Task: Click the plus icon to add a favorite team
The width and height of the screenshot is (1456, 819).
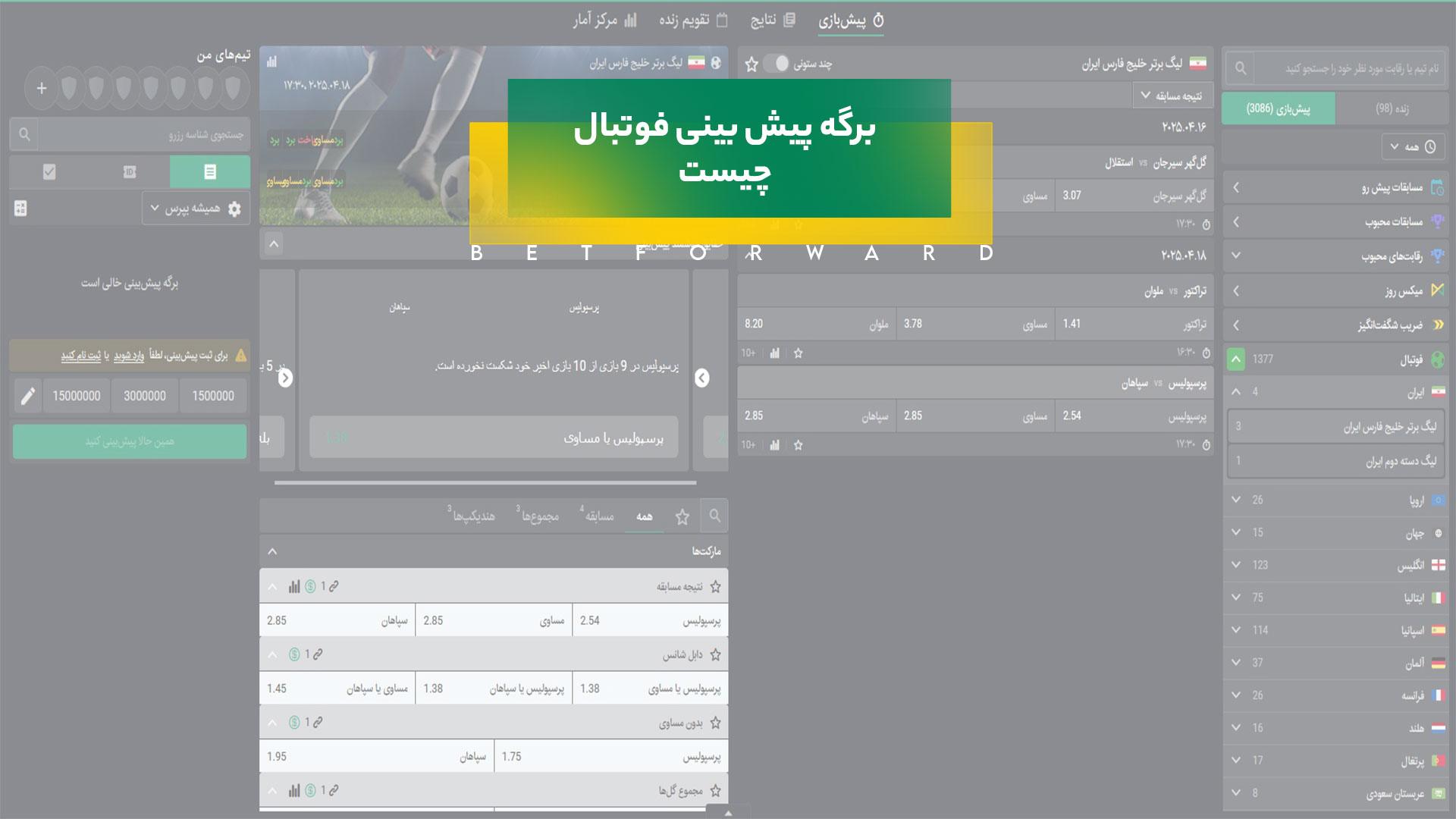Action: click(x=42, y=88)
